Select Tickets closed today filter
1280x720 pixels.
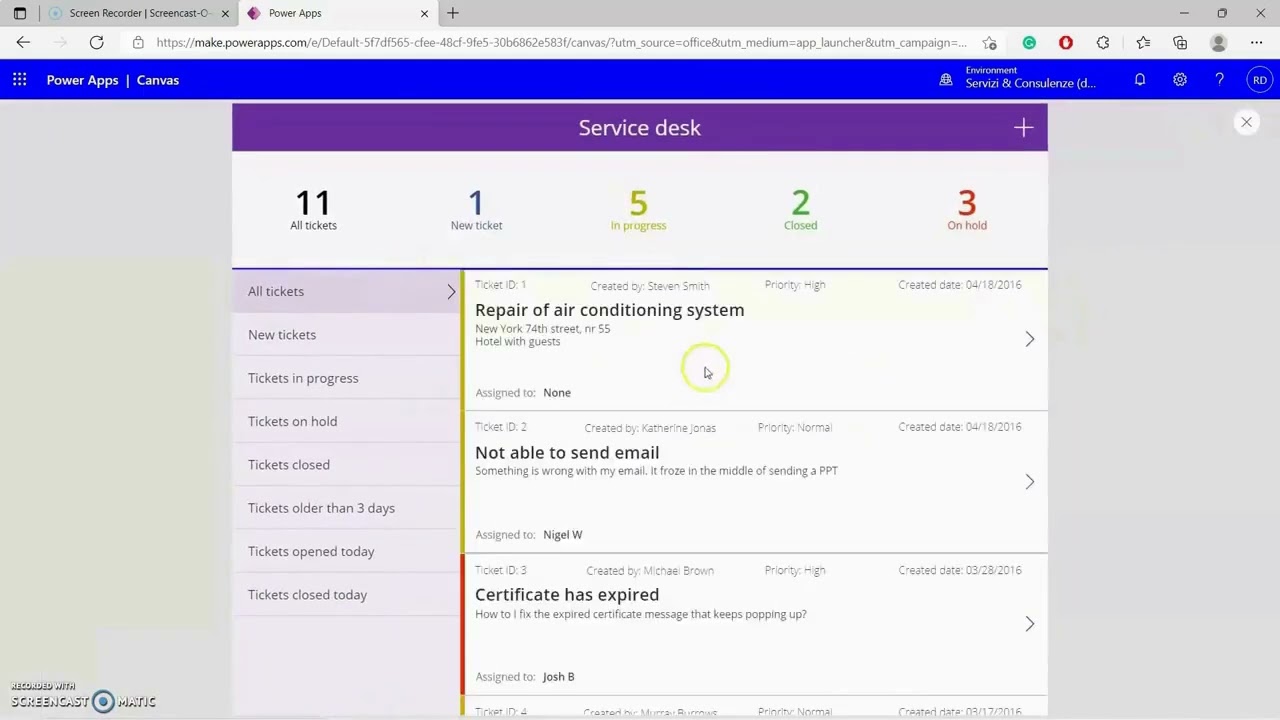coord(346,595)
